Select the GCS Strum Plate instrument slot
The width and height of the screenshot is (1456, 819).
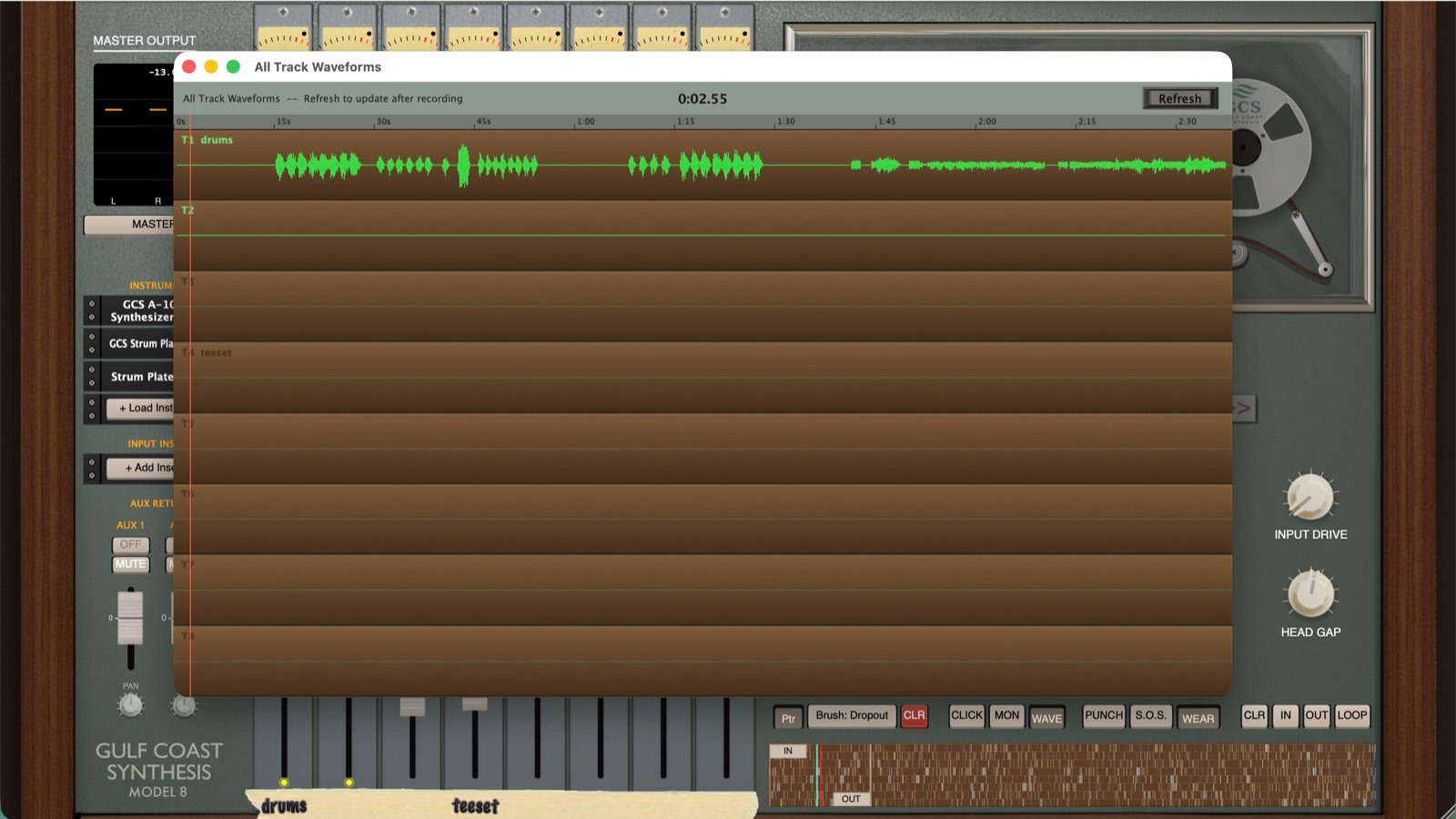(136, 344)
